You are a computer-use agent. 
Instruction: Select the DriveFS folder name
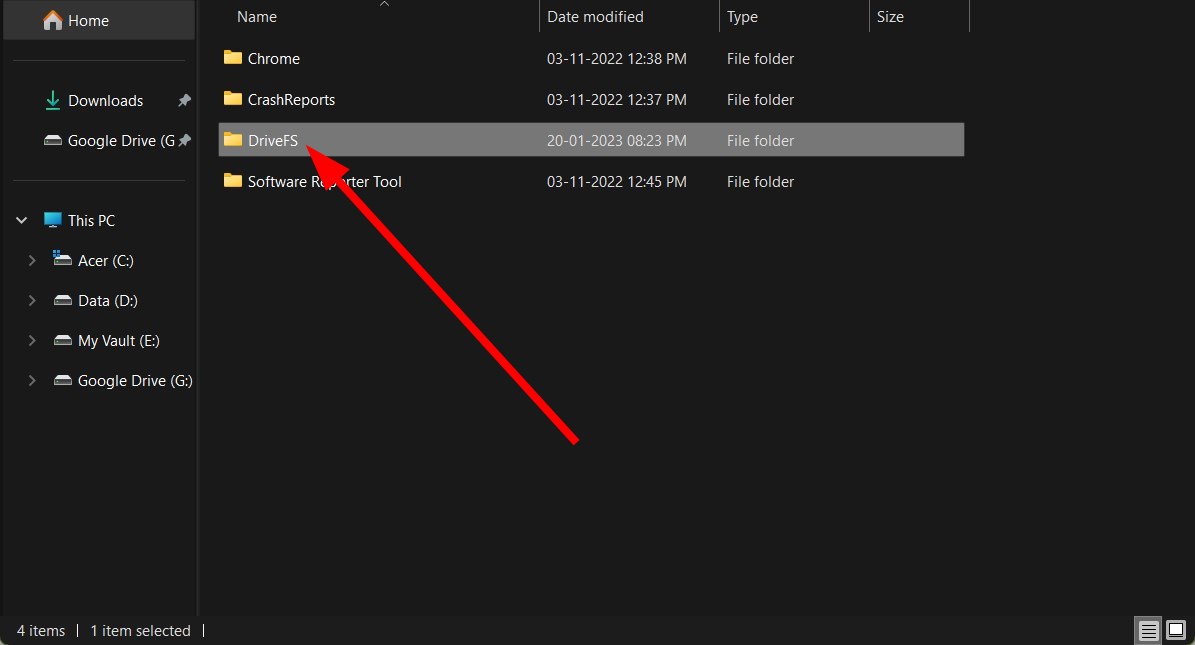coord(273,140)
